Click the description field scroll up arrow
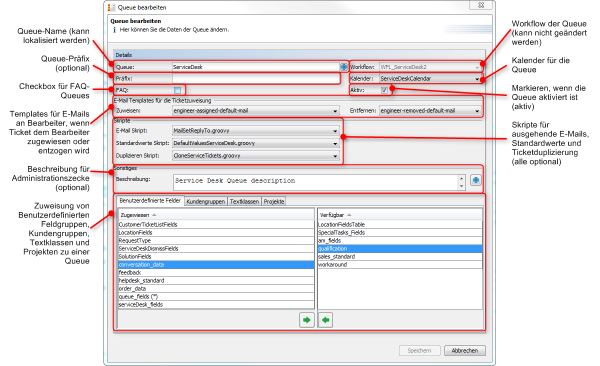 coord(461,178)
